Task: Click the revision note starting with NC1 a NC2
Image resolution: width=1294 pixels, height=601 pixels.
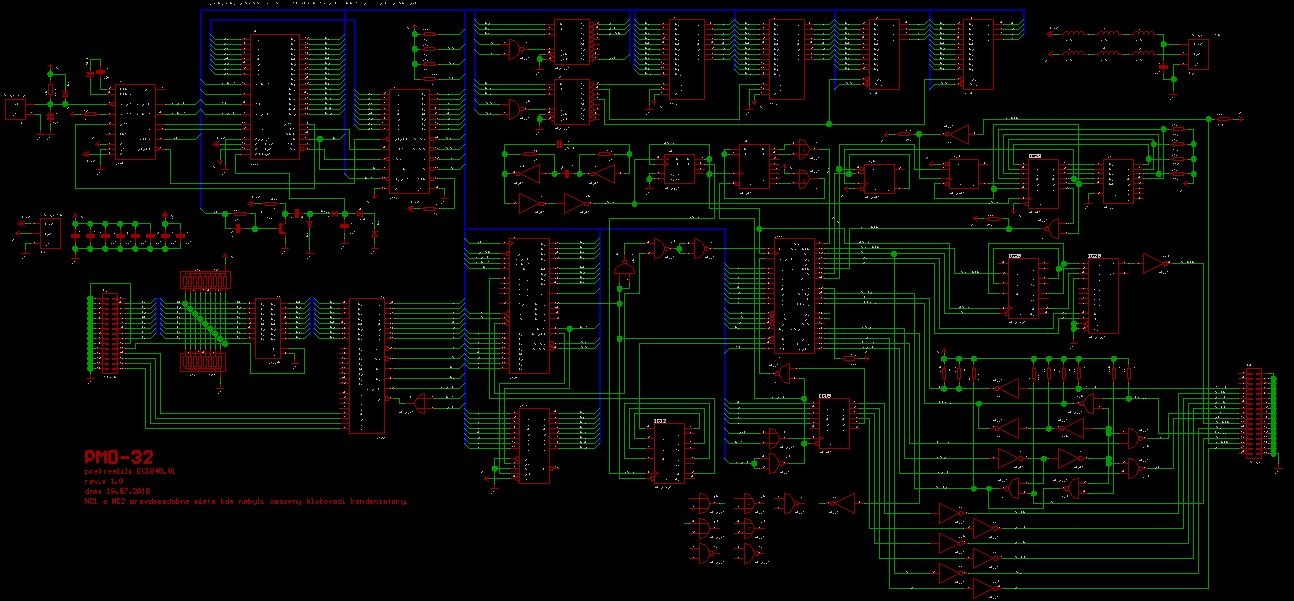Action: coord(247,502)
